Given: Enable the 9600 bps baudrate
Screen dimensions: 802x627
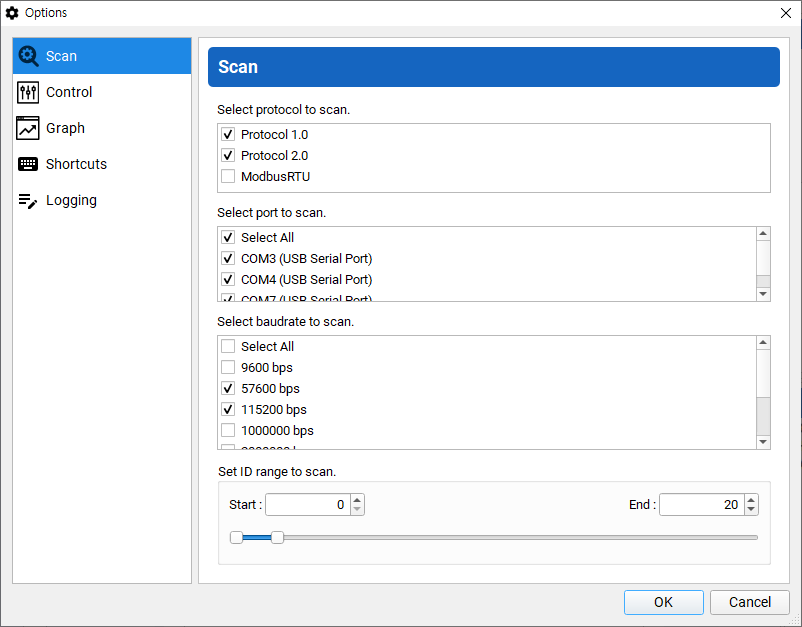Looking at the screenshot, I should 228,367.
